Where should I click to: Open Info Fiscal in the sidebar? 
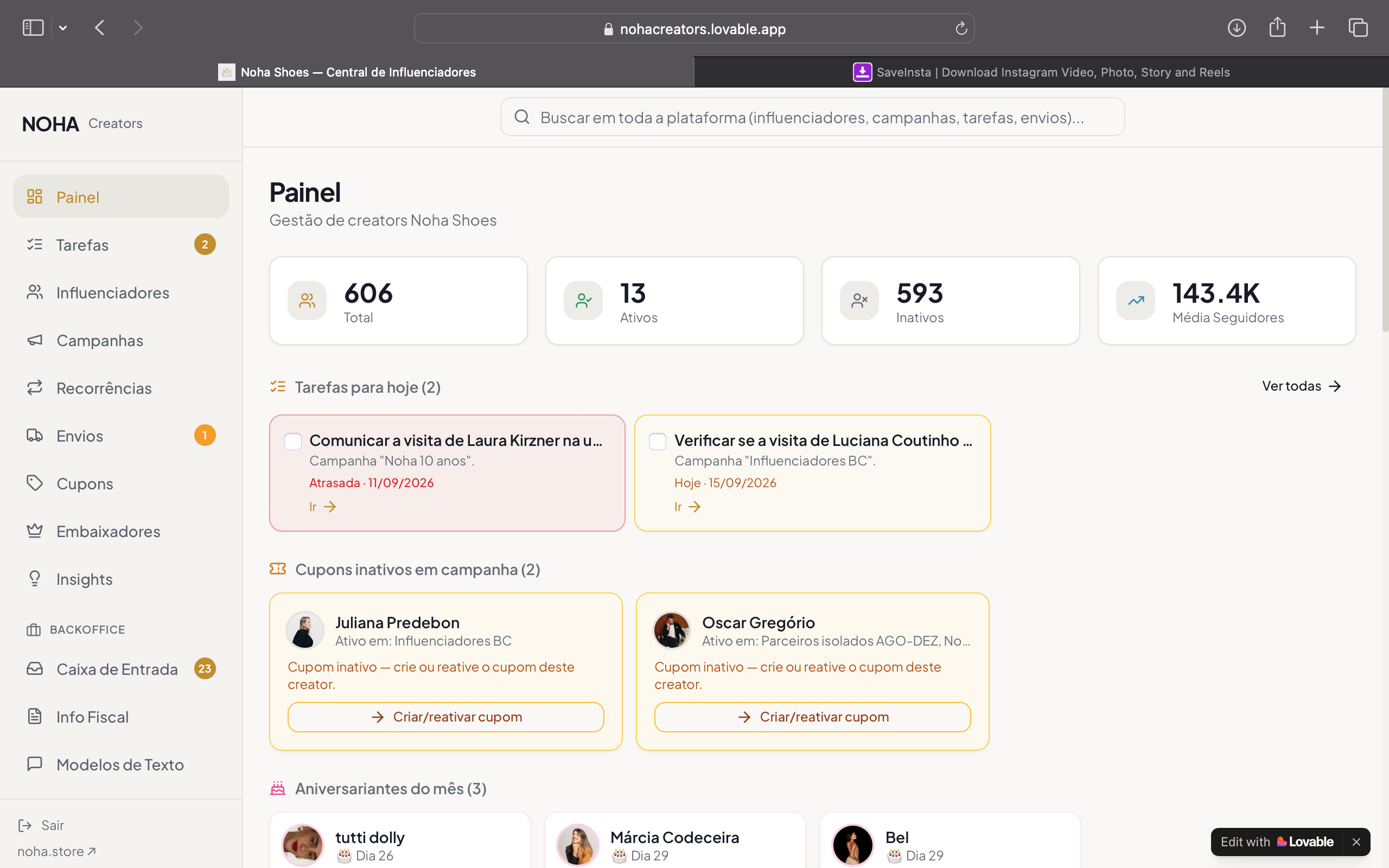[x=120, y=717]
